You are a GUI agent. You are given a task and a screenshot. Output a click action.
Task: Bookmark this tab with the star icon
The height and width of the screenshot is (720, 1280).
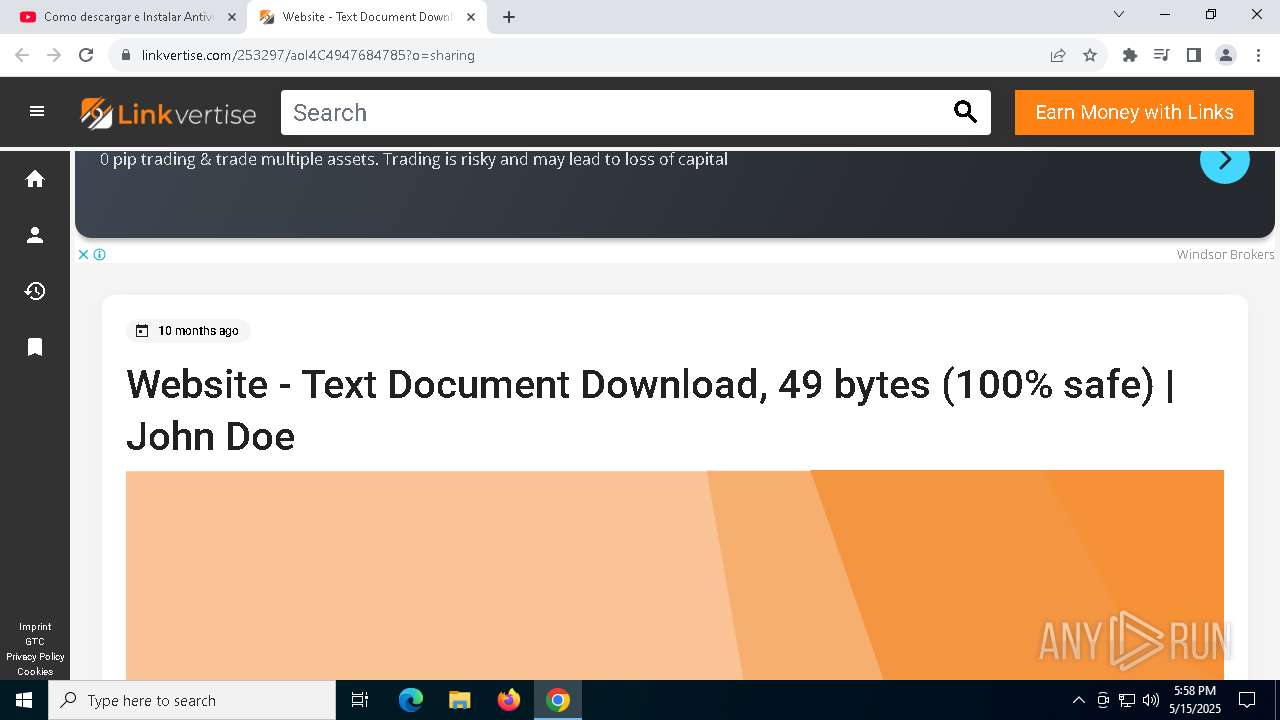click(x=1090, y=55)
